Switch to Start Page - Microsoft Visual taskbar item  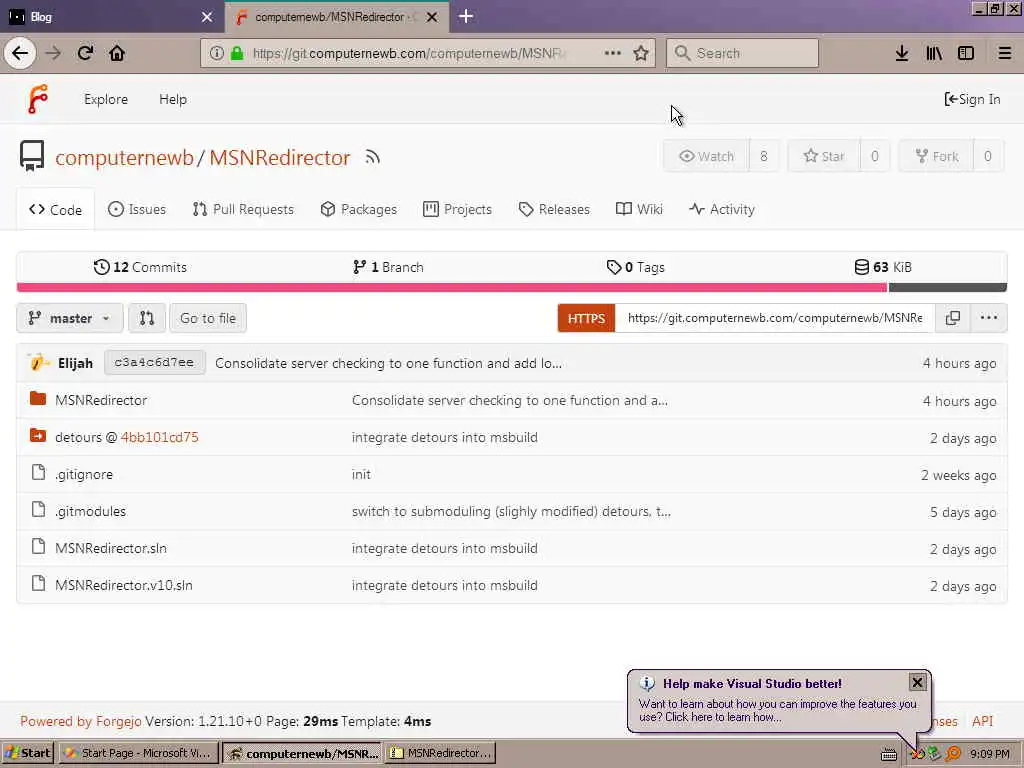(138, 753)
